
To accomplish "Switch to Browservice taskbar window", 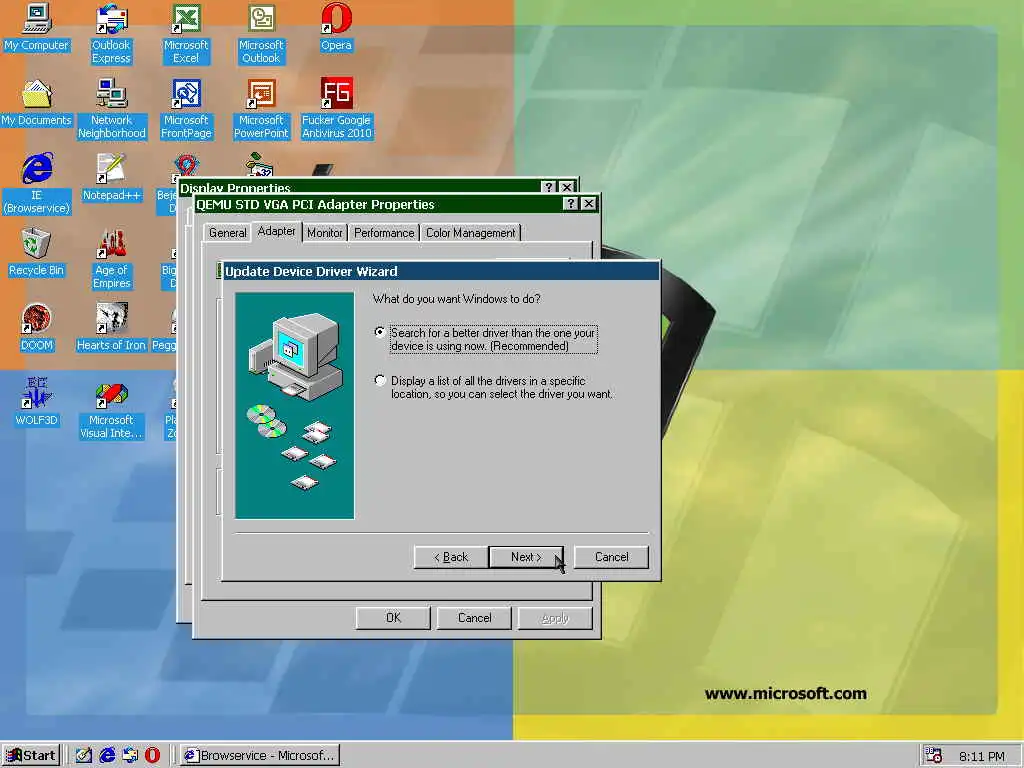I will 260,756.
